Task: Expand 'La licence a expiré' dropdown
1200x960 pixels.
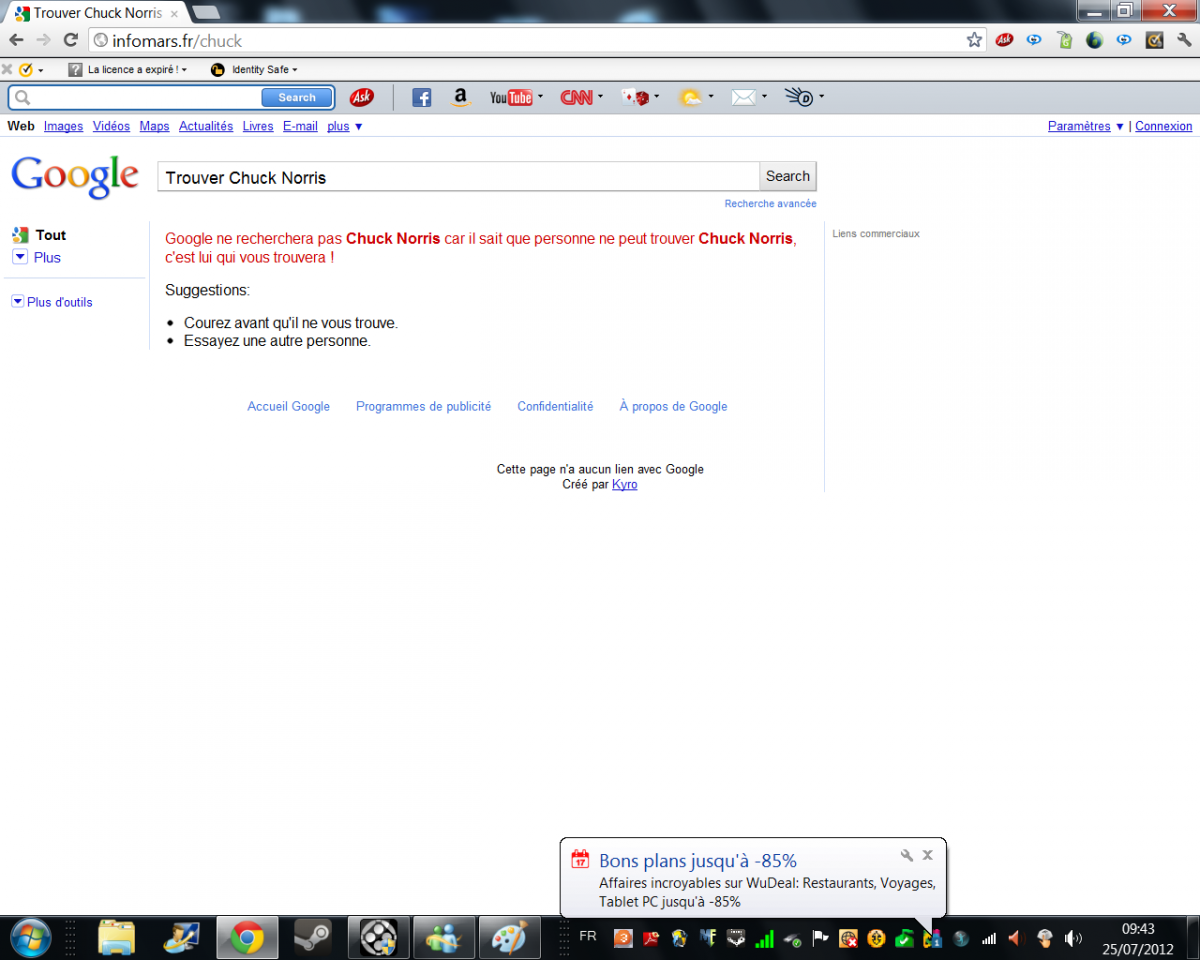Action: click(x=184, y=70)
